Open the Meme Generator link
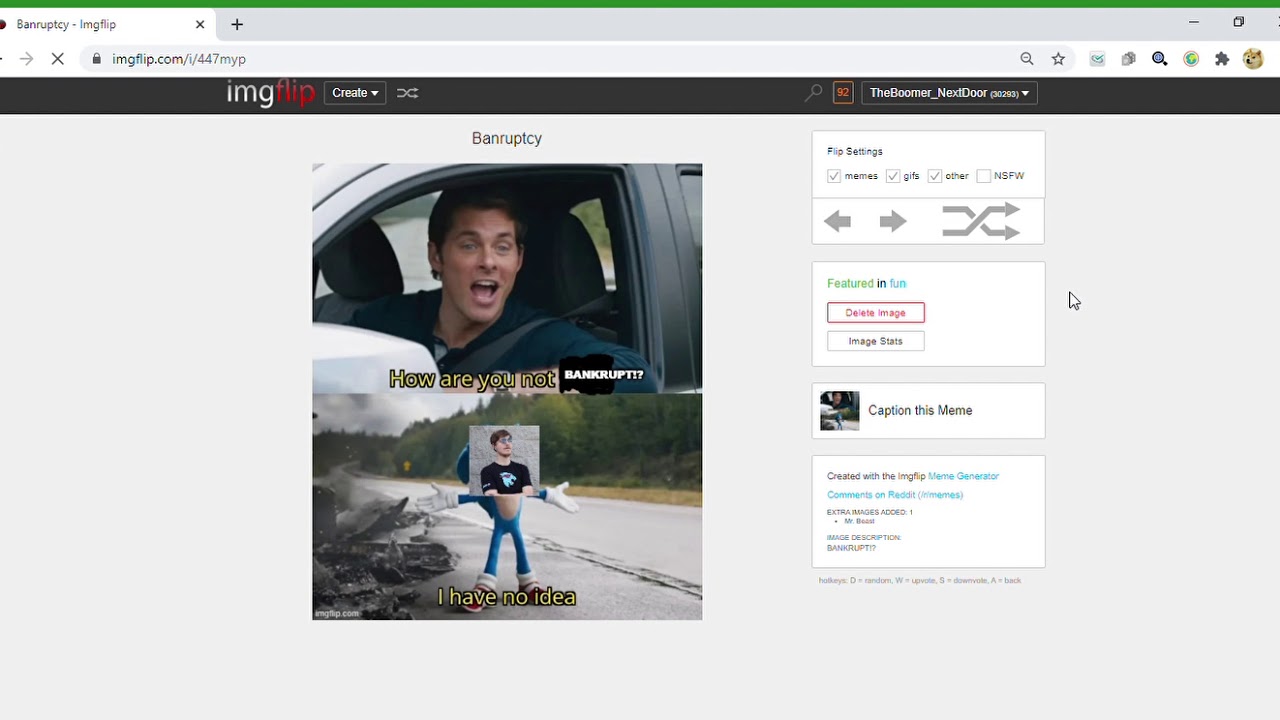The image size is (1280, 720). click(963, 476)
